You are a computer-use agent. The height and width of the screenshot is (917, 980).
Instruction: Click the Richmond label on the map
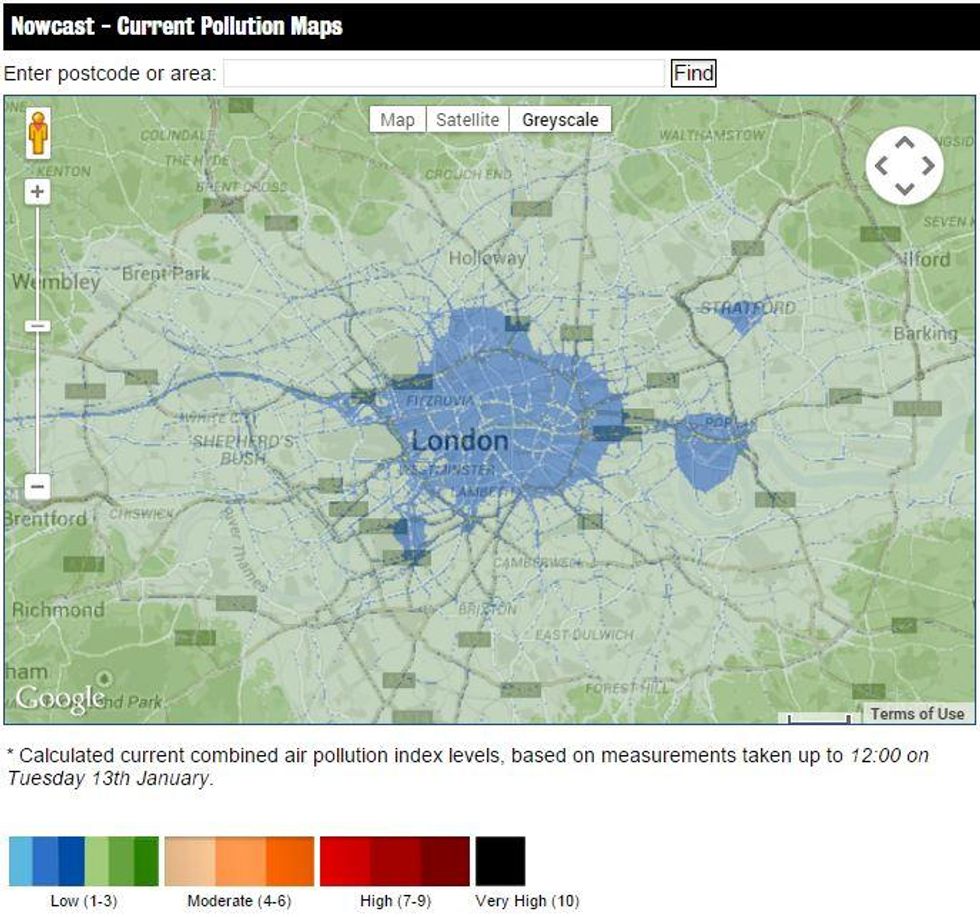pos(57,609)
